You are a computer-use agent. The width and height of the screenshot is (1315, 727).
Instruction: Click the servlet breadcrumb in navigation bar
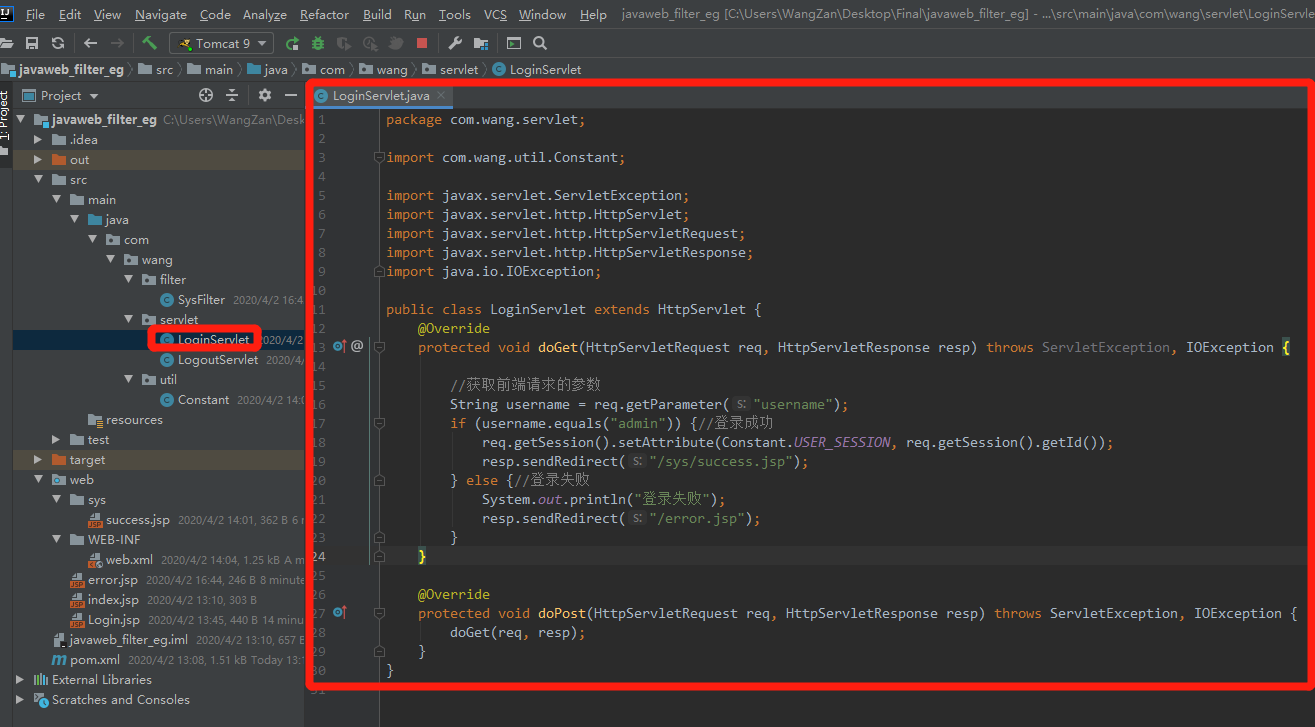point(451,69)
